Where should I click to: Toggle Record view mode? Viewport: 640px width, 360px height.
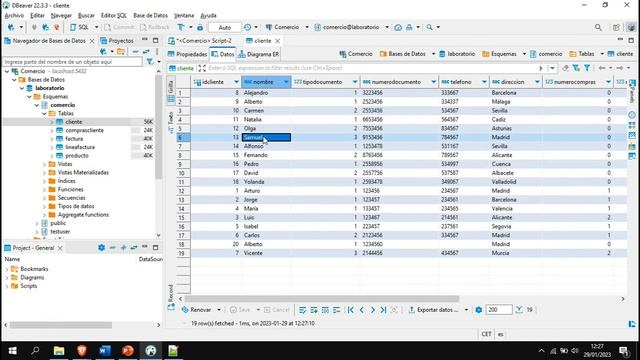[x=171, y=297]
